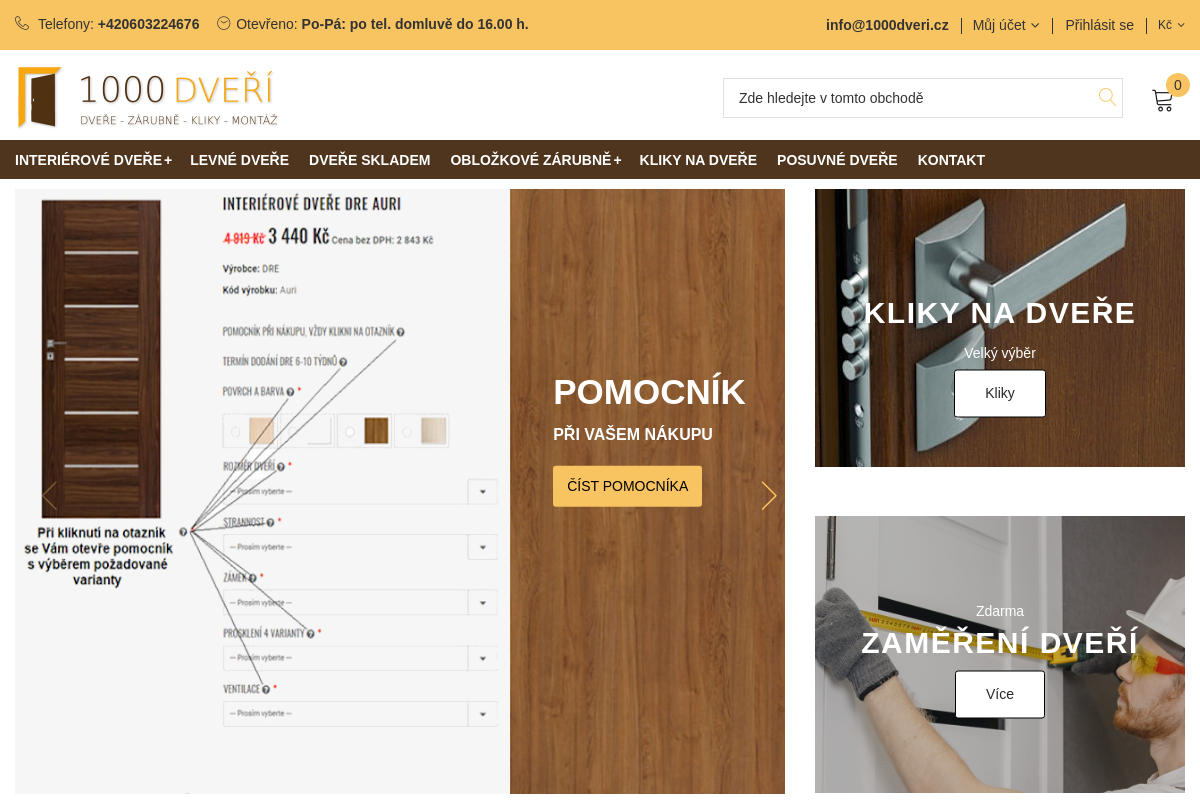Click the Číst pomocníka button

tap(627, 486)
